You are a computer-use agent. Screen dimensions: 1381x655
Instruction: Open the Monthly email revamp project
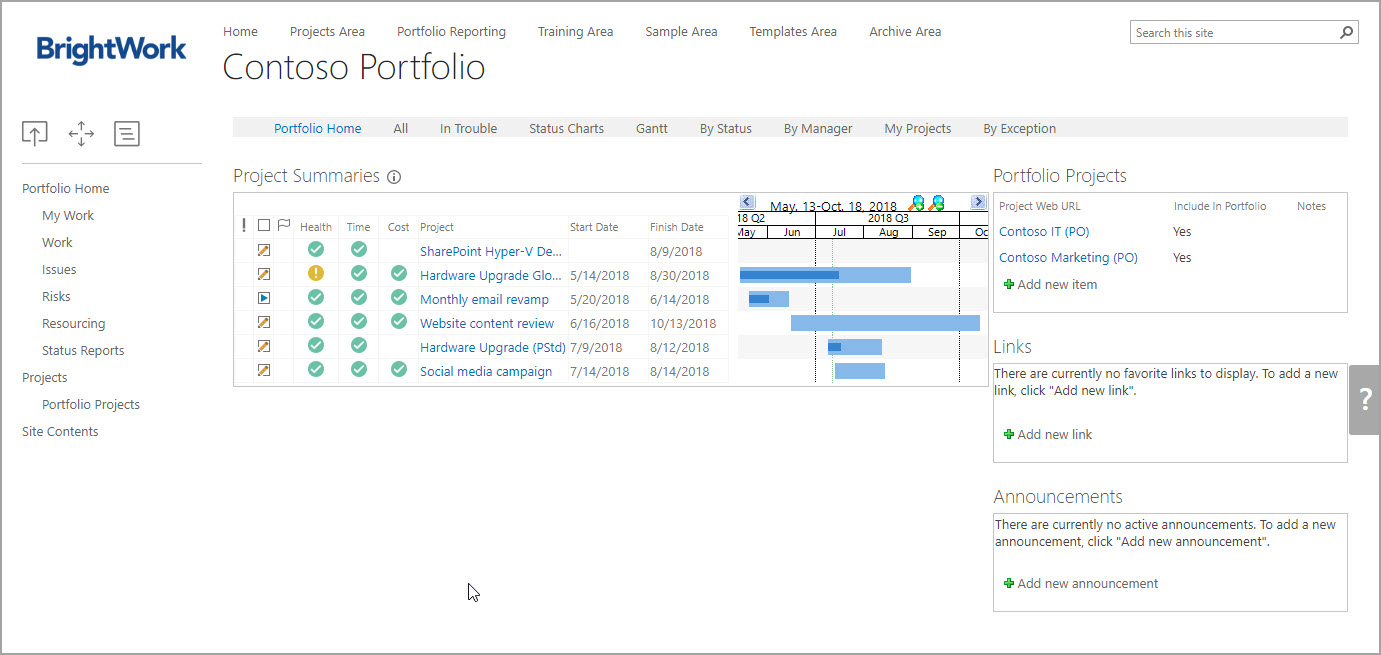click(x=484, y=299)
